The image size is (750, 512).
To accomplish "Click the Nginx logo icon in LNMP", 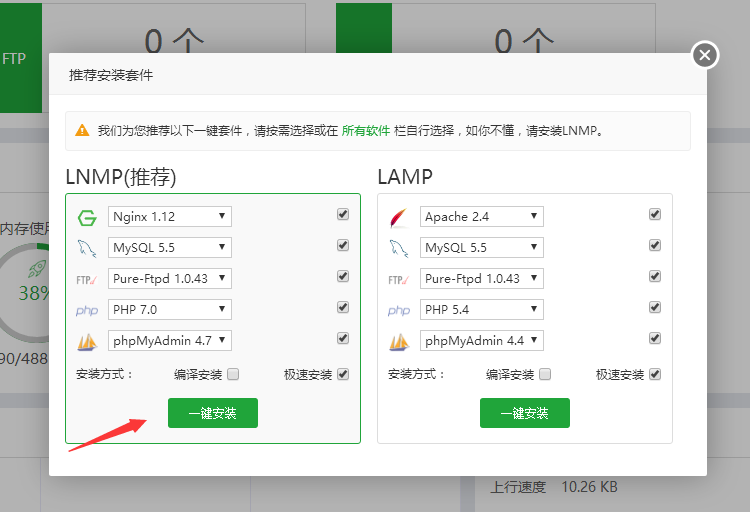I will tap(87, 218).
